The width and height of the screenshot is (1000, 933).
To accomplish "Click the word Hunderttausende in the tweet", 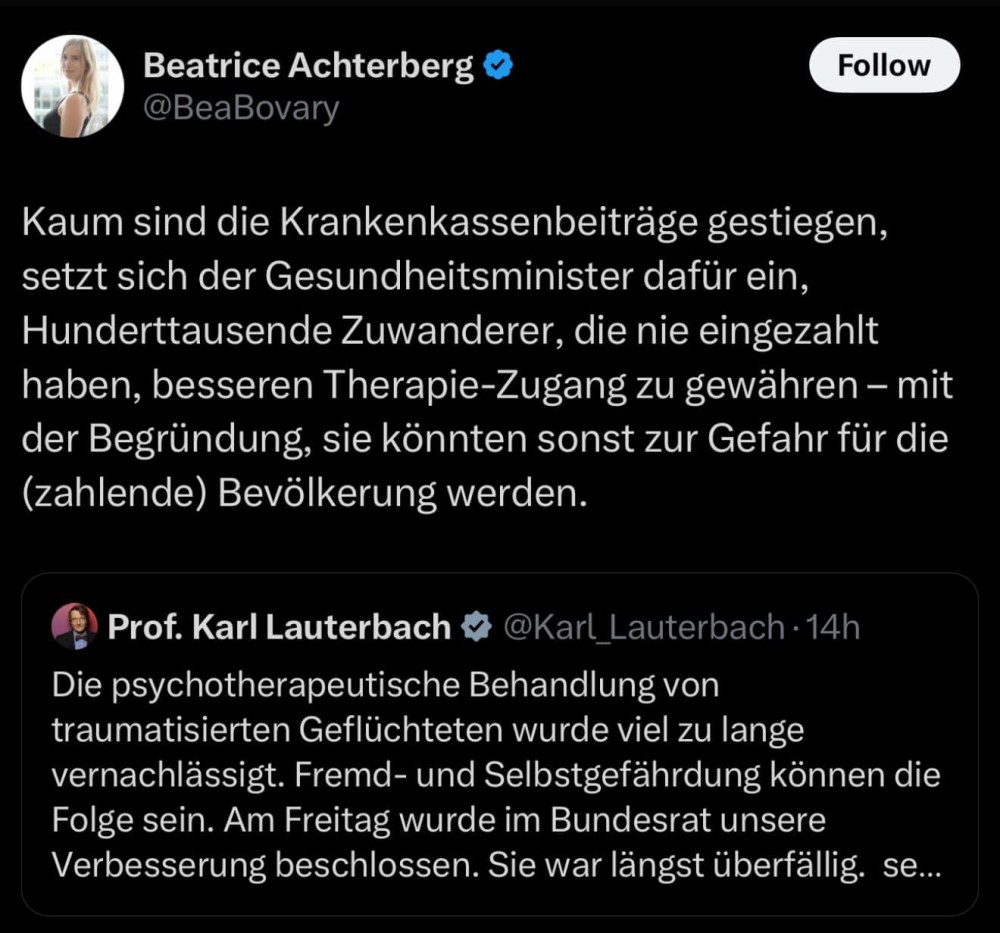I will (175, 331).
